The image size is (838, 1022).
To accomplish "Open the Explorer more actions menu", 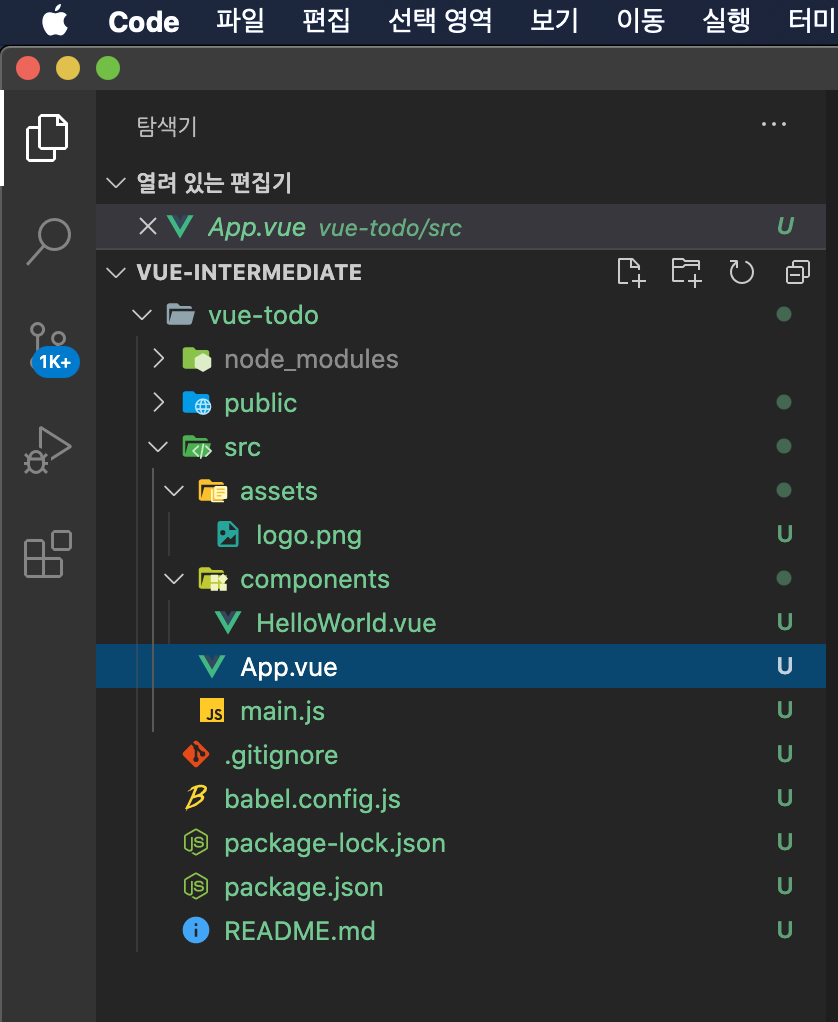I will coord(773,124).
